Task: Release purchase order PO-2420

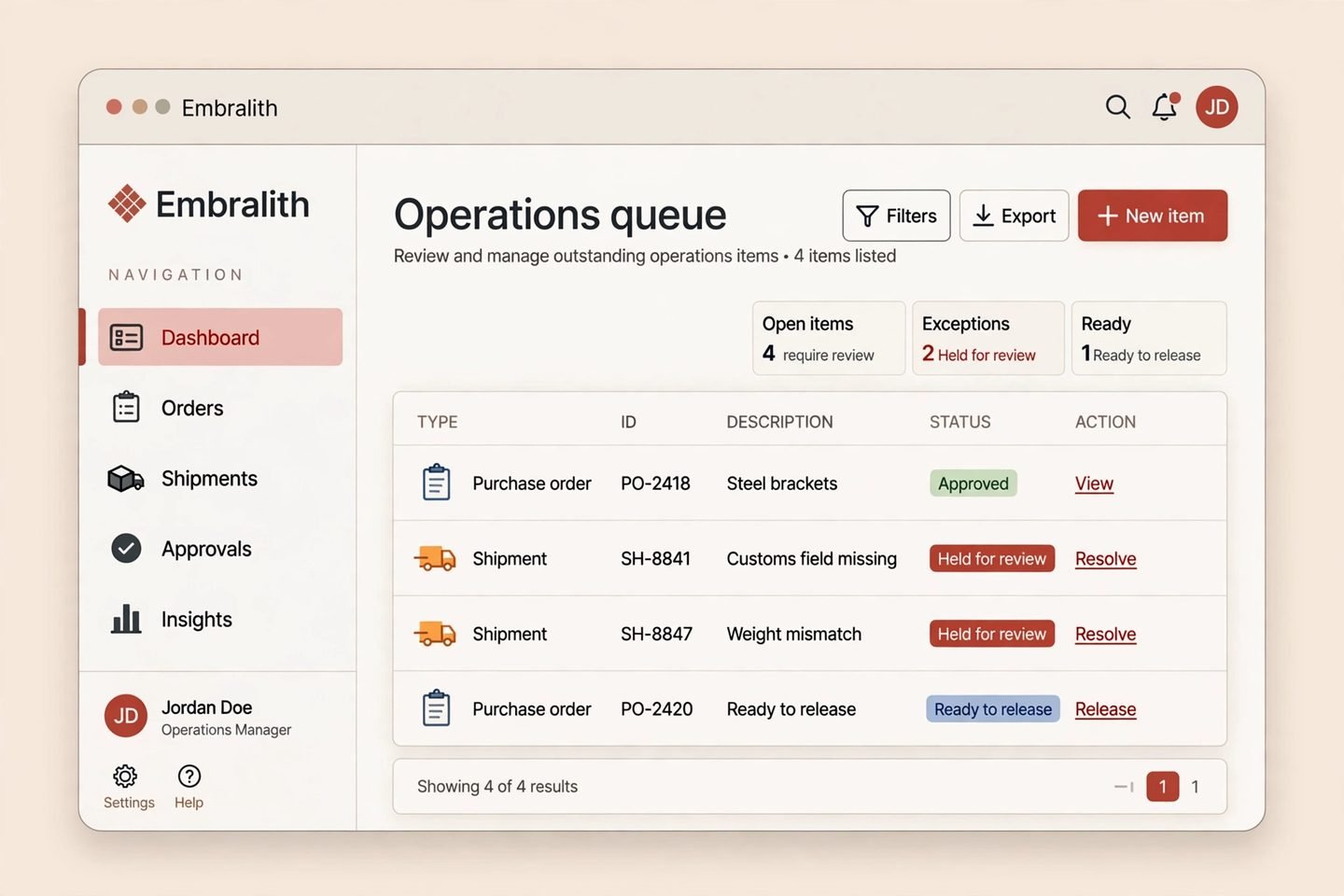Action: pyautogui.click(x=1106, y=709)
